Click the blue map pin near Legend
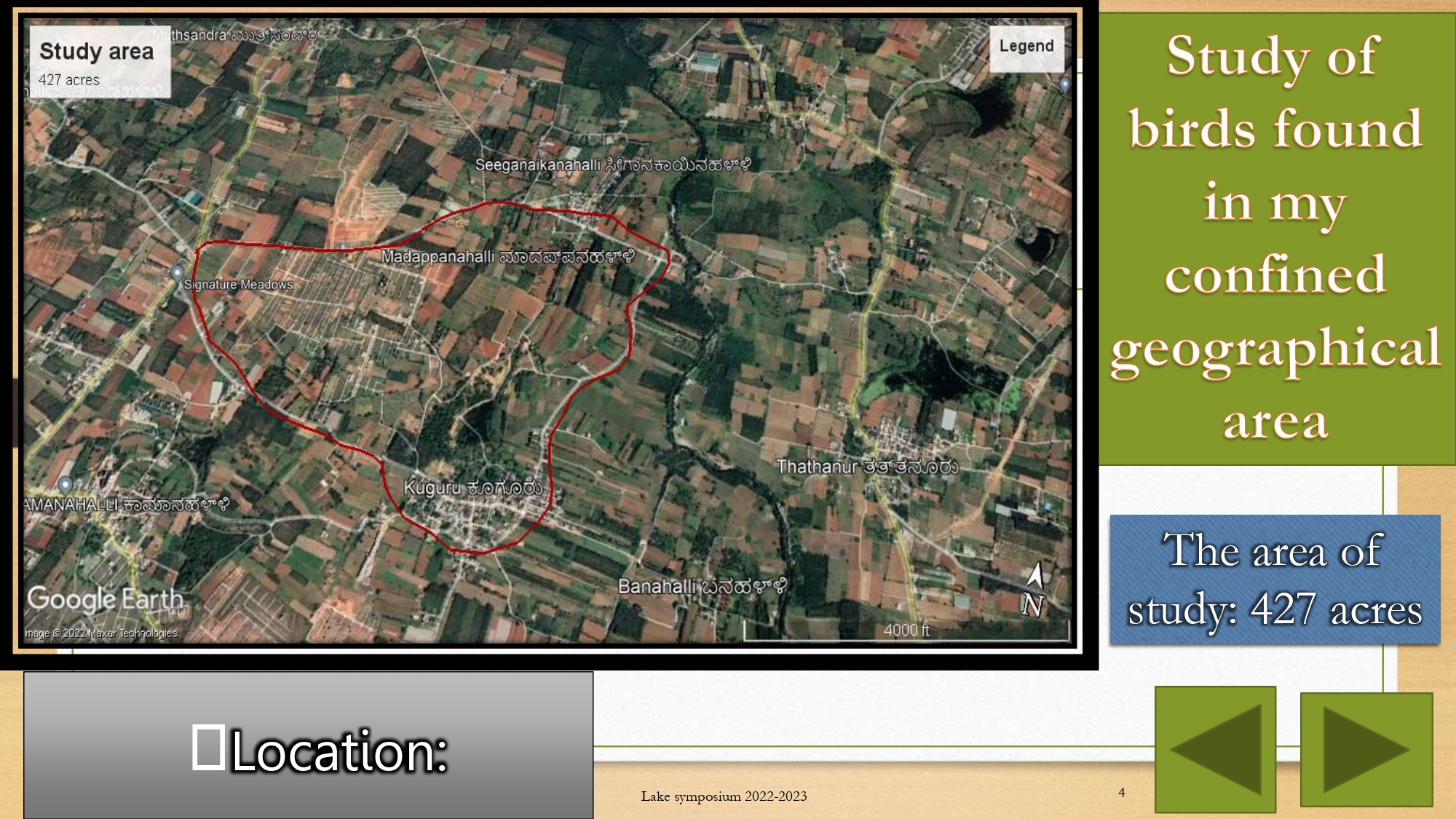Viewport: 1456px width, 819px height. coord(1065,84)
